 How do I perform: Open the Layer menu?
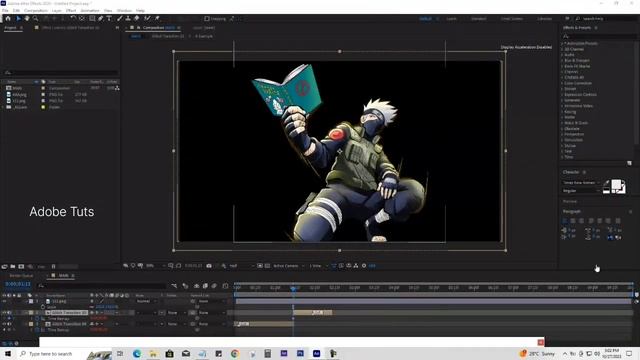point(57,11)
